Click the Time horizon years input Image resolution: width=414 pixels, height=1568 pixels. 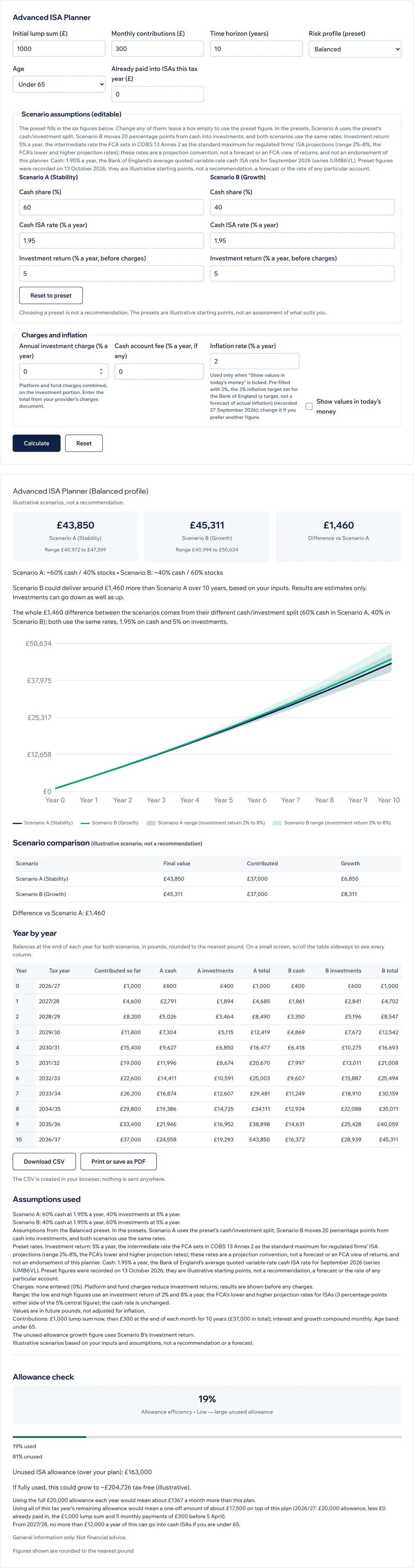256,49
